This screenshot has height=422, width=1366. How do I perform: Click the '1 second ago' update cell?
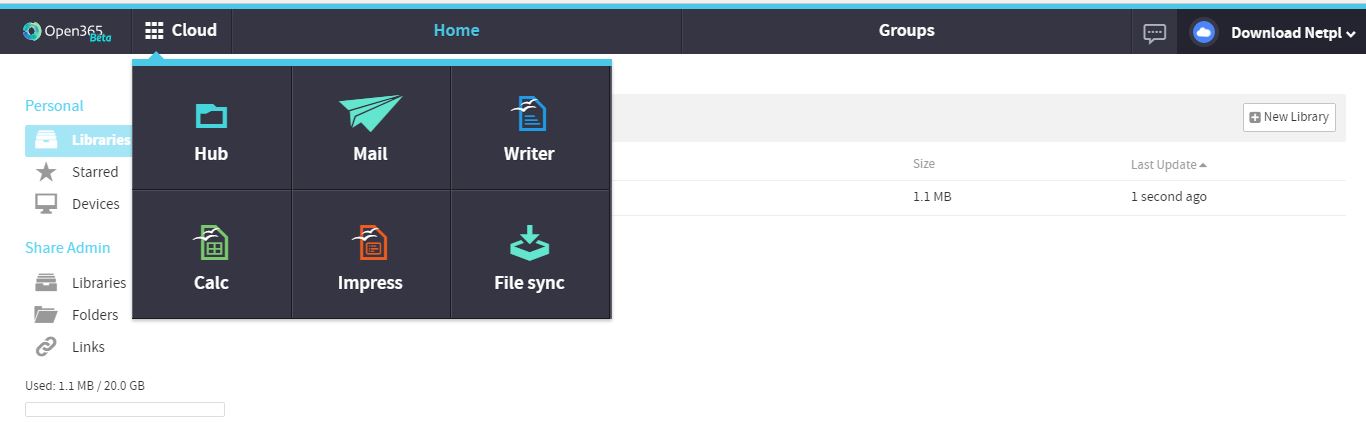click(x=1169, y=197)
